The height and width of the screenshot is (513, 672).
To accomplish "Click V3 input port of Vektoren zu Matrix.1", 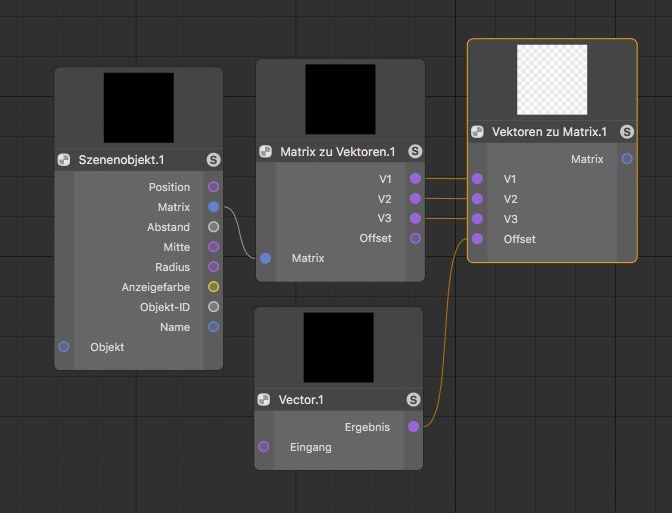I will (x=477, y=219).
